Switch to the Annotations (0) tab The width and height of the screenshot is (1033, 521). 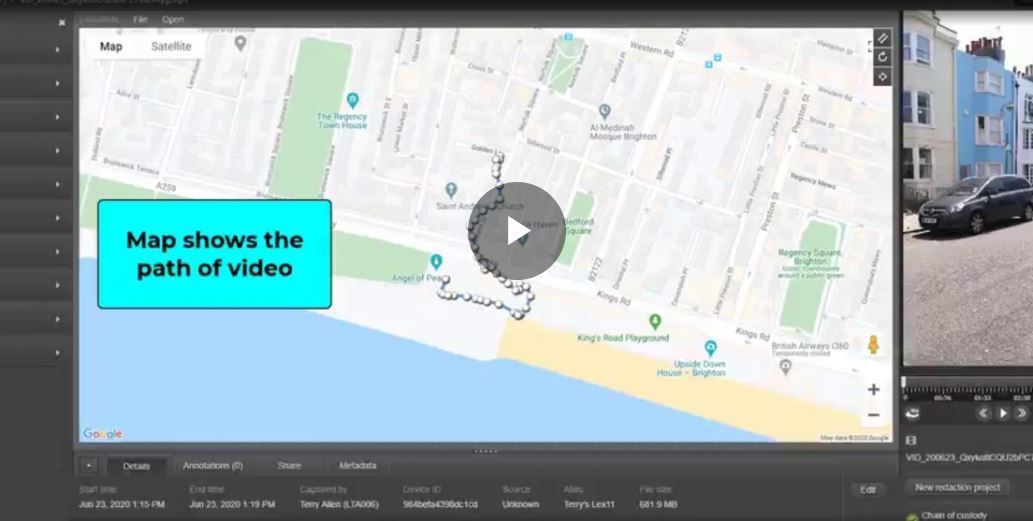(x=212, y=466)
